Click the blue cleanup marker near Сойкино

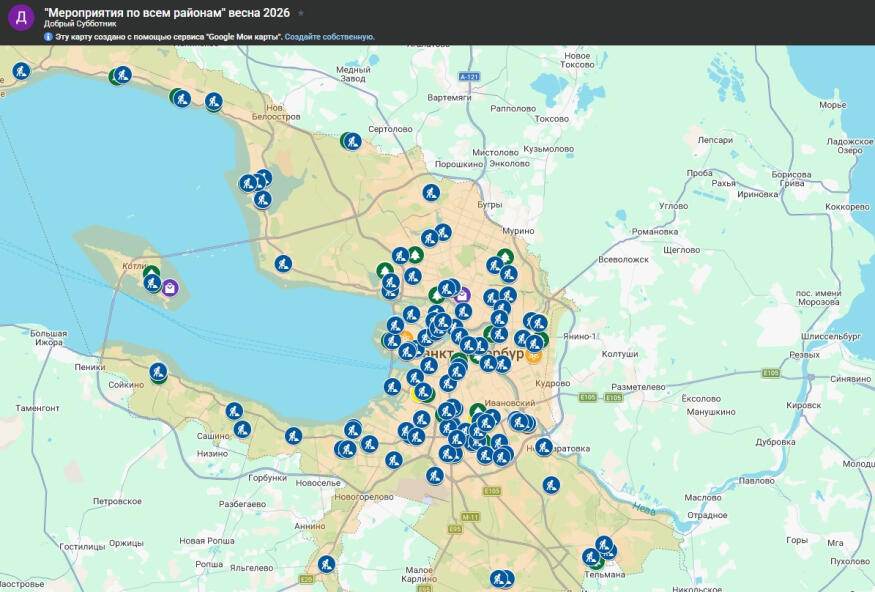pos(158,372)
